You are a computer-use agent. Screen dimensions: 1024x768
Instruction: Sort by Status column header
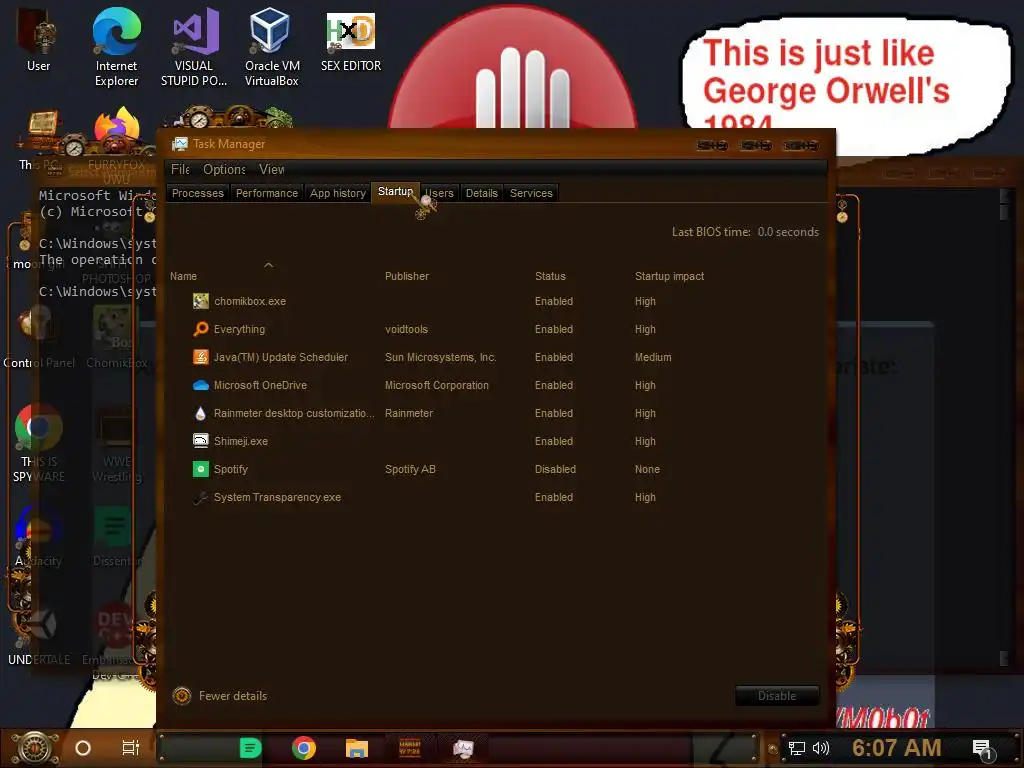[550, 276]
